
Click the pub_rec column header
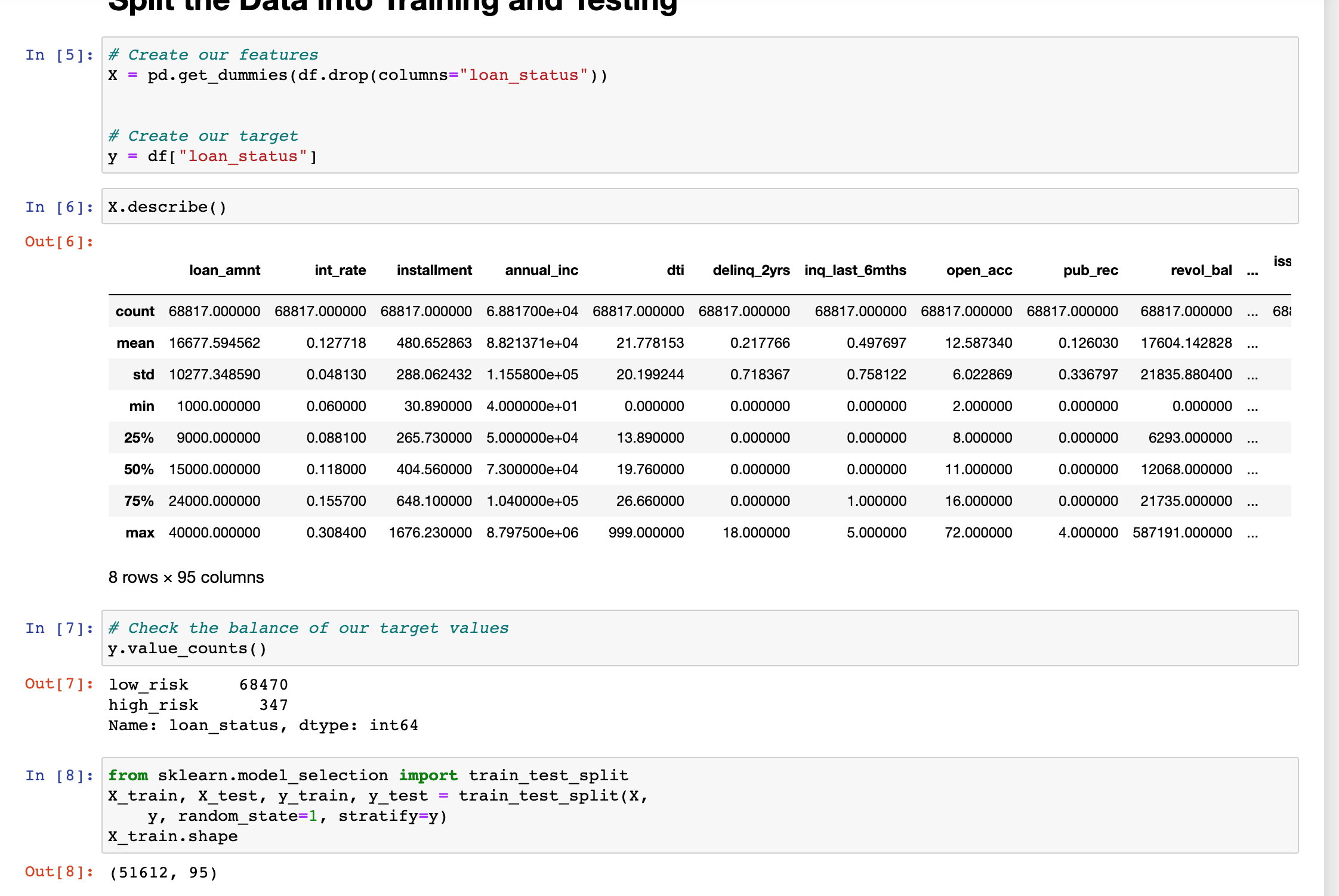point(1091,270)
